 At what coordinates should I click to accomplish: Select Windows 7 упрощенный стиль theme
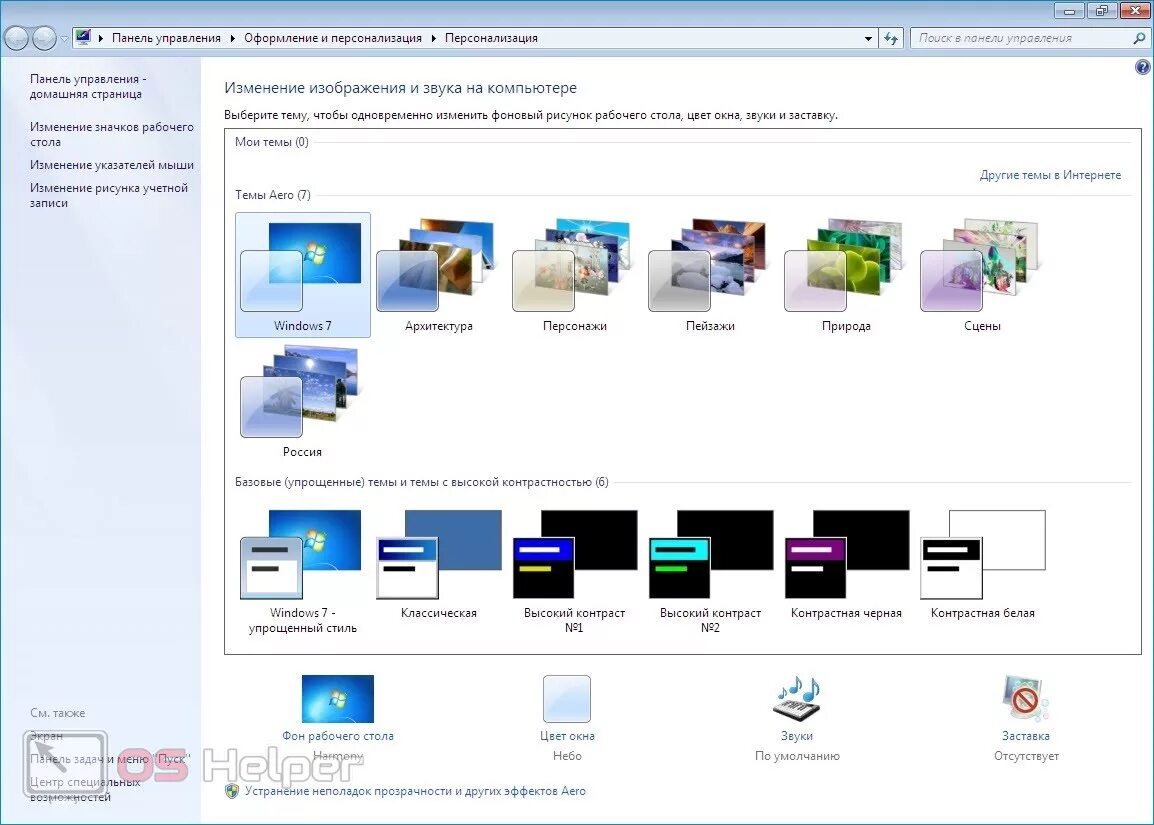[x=302, y=571]
